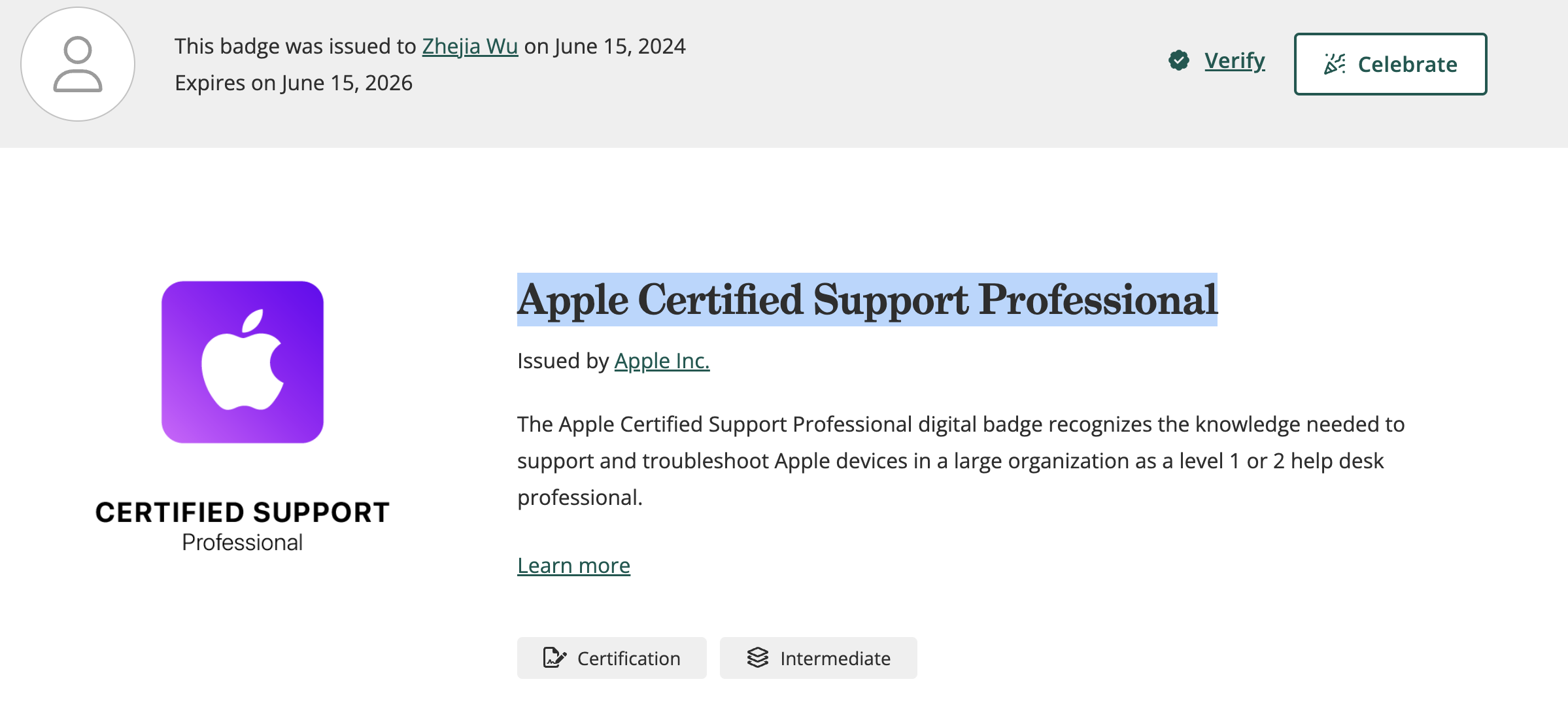Click the certificate document icon

pyautogui.click(x=554, y=657)
